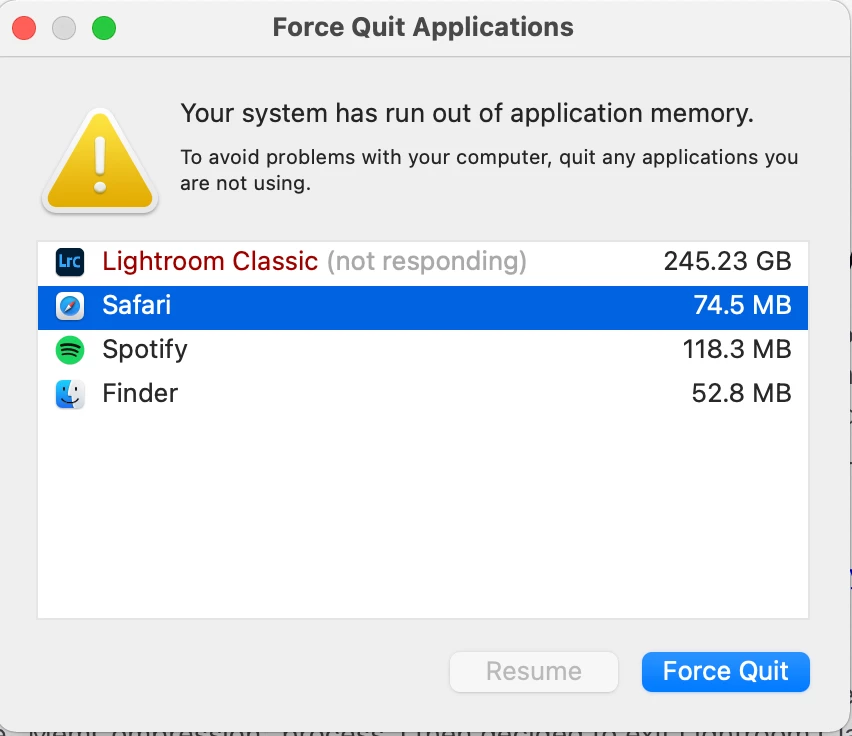This screenshot has height=736, width=852.
Task: Click the 74.5 MB Safari memory value
Action: (742, 306)
